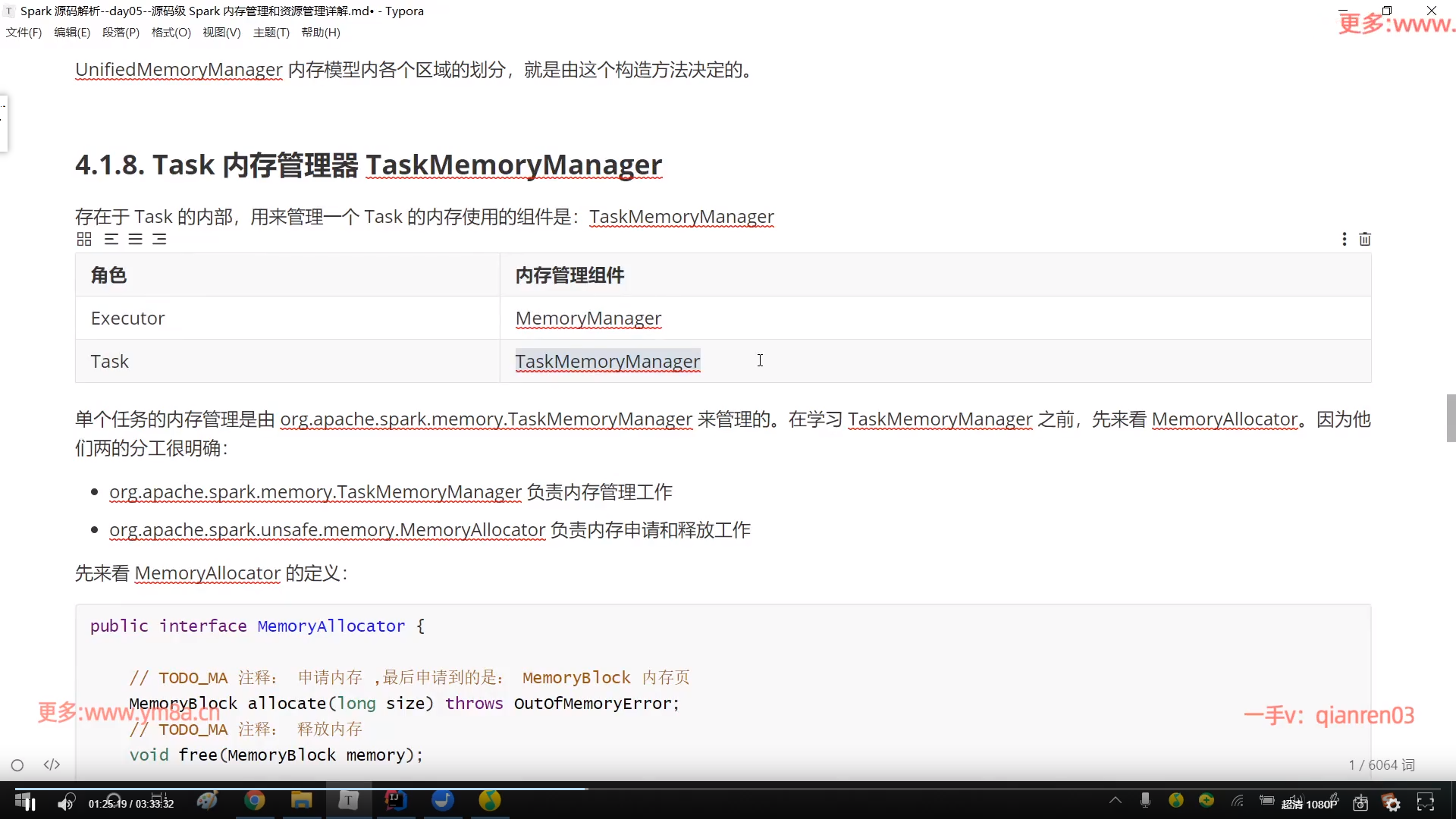Center-align the table column
Screen dimensions: 1456x819
(x=136, y=240)
